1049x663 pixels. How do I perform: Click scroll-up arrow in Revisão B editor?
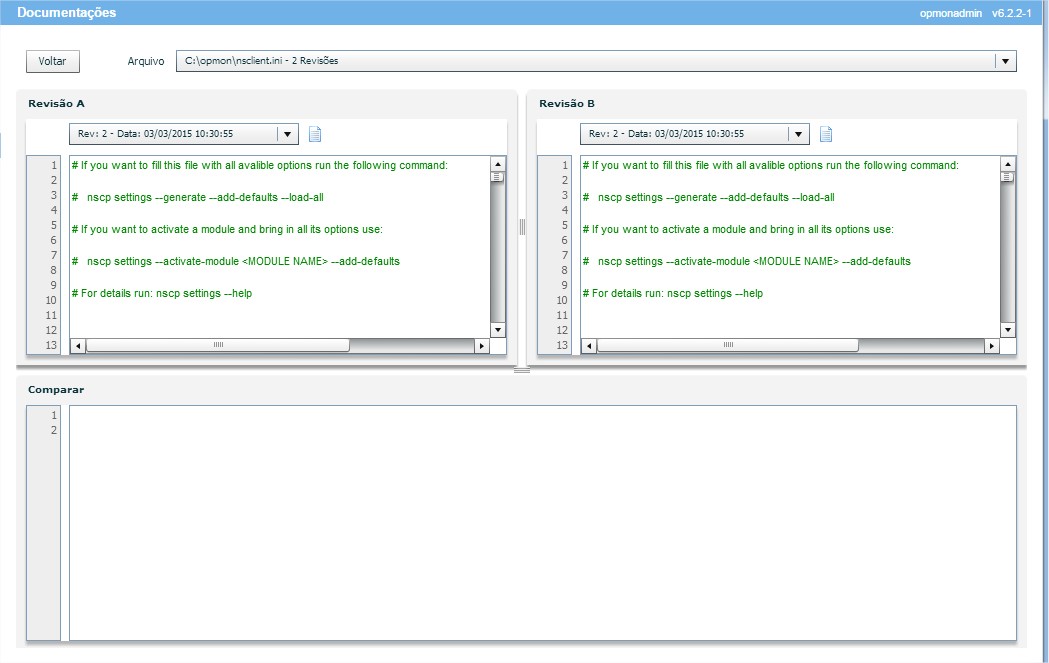[1008, 164]
